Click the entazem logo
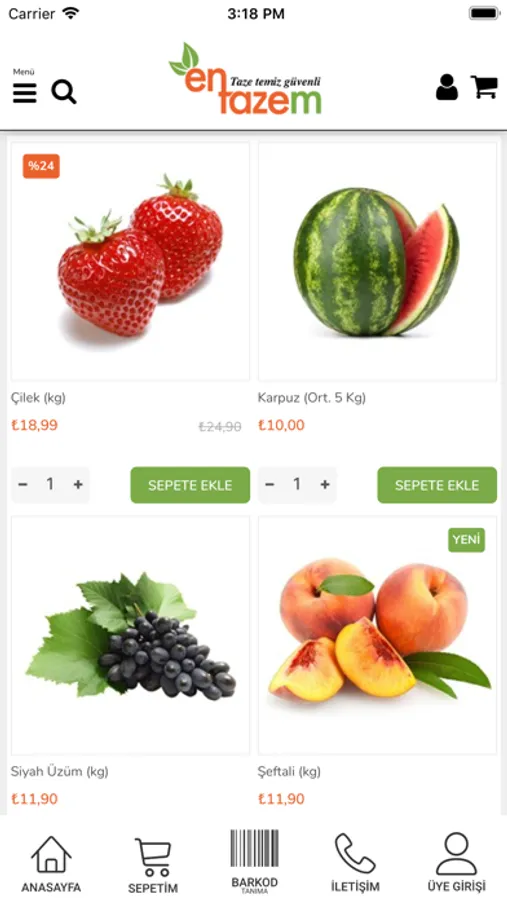 point(246,79)
